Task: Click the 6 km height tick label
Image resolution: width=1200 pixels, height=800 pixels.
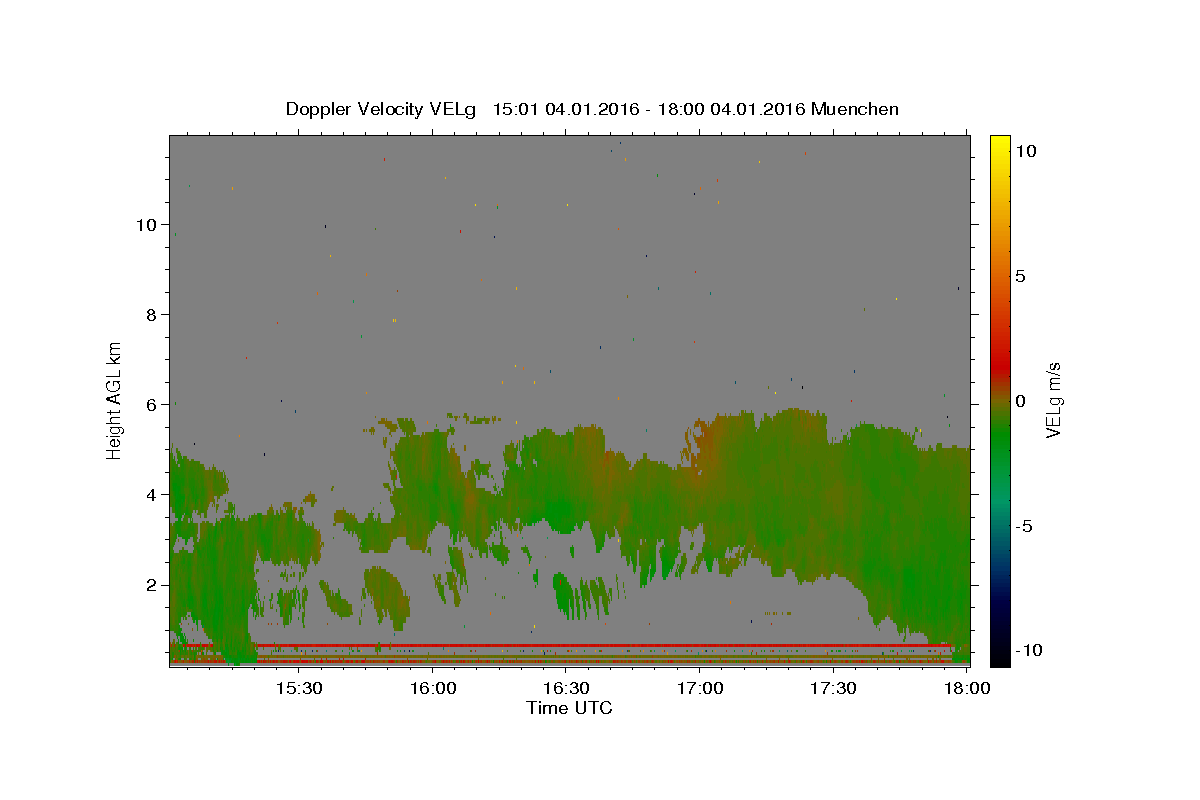Action: coord(152,405)
